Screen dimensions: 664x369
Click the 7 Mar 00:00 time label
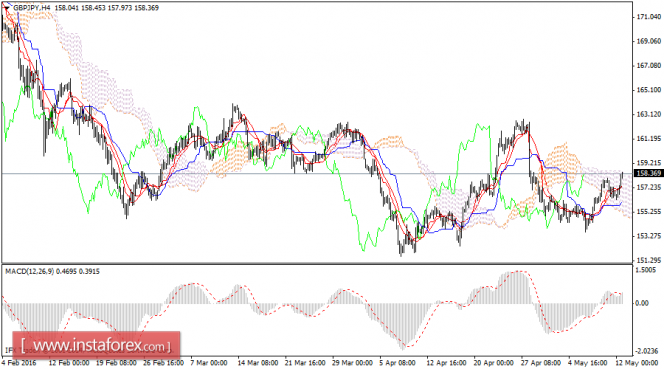click(208, 363)
